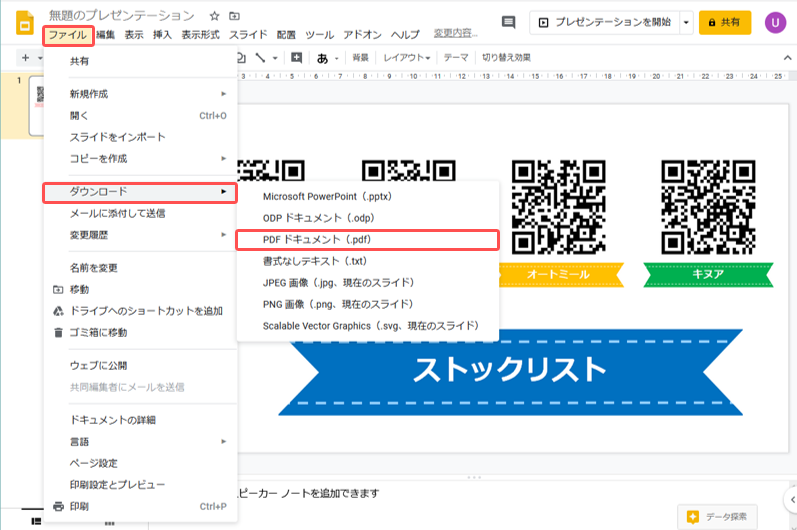Choose 印刷設定とプレビュー
This screenshot has width=797, height=530.
[x=140, y=485]
